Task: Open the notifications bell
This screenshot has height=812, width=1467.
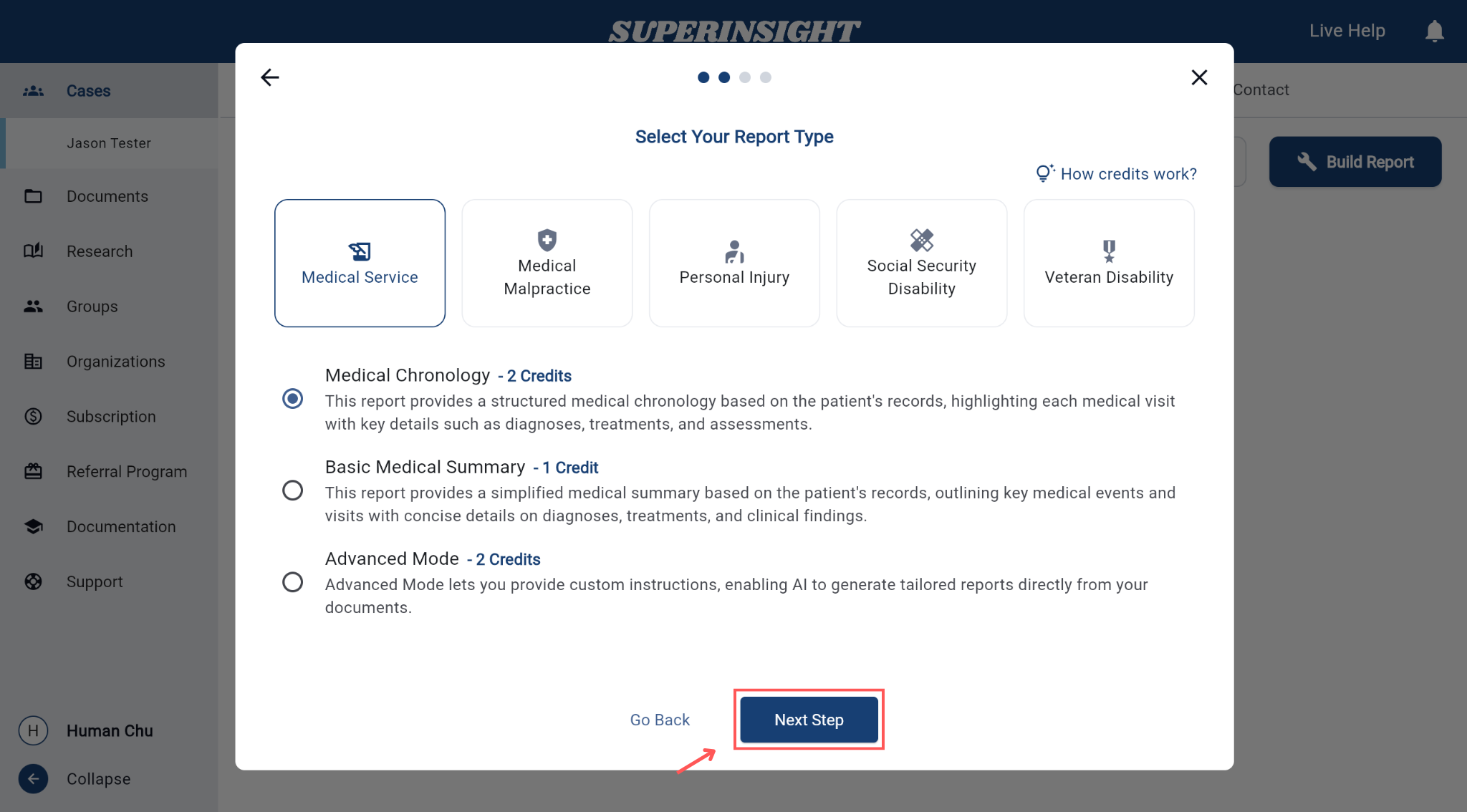Action: point(1434,31)
